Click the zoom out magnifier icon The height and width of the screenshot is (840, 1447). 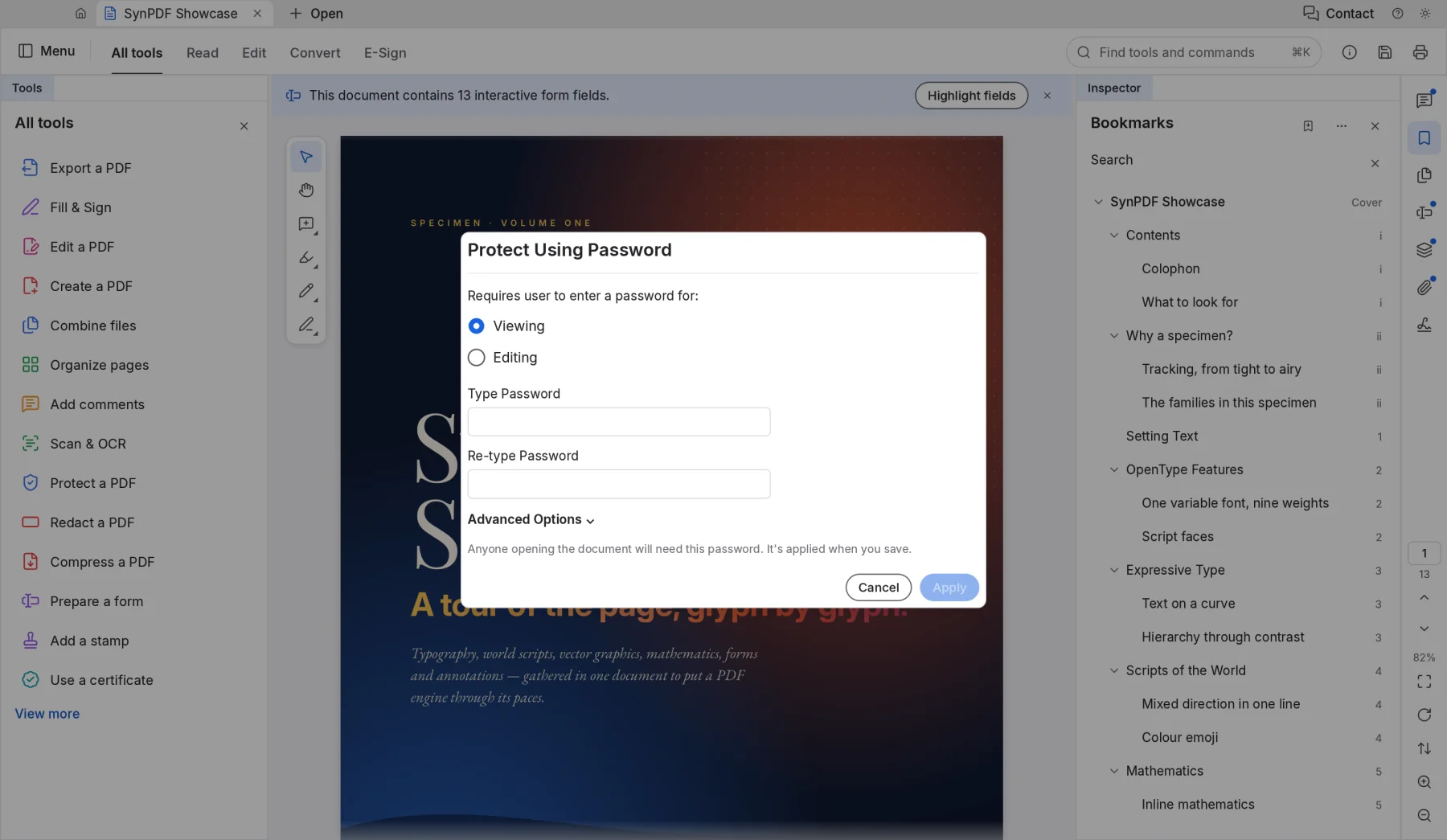[x=1424, y=815]
